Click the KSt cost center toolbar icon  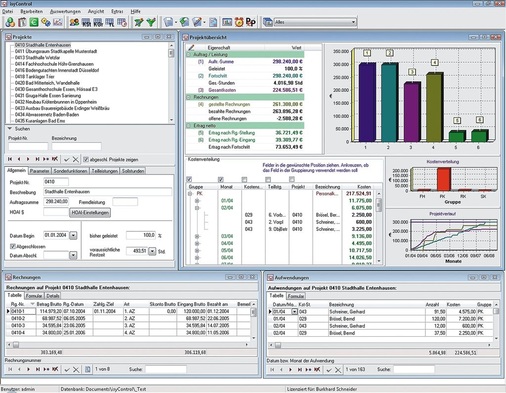(x=86, y=22)
